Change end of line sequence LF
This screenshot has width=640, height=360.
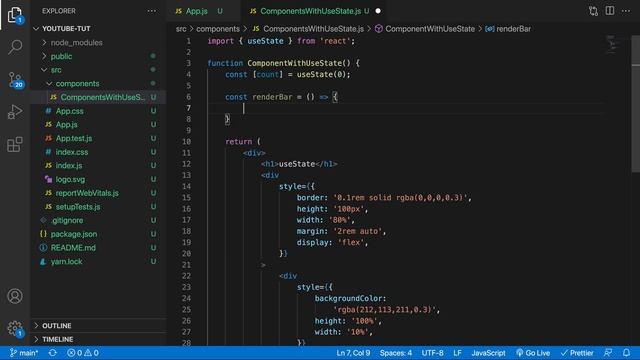pyautogui.click(x=457, y=353)
